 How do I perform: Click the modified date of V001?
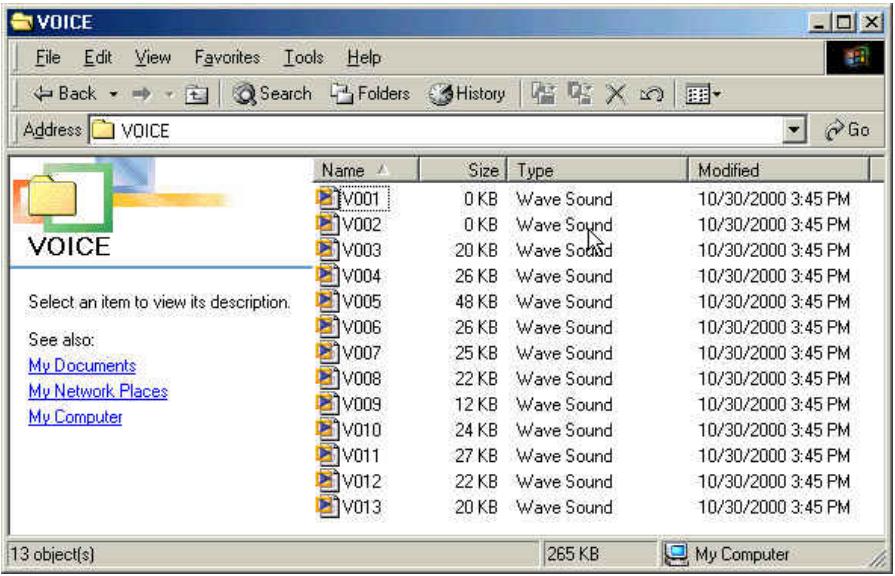[x=774, y=199]
